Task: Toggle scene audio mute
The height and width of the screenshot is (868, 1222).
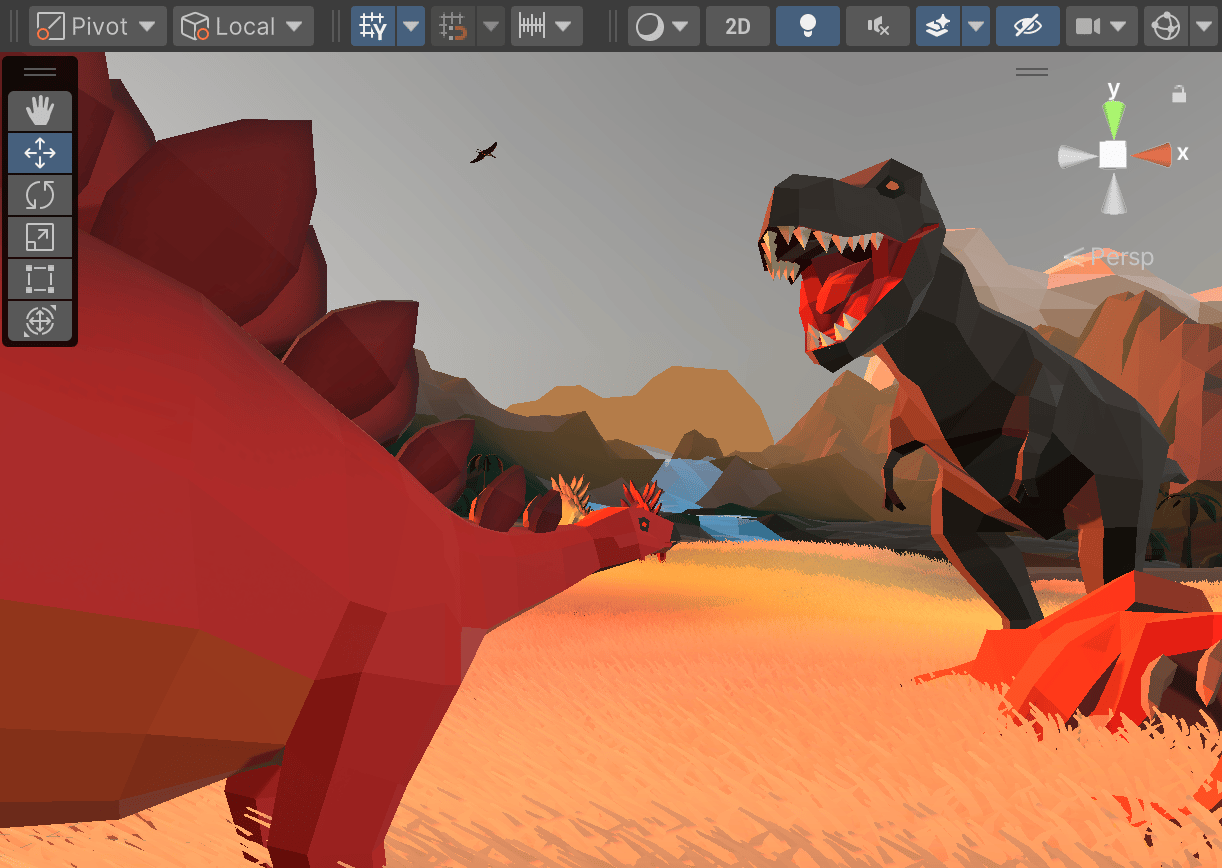Action: (878, 26)
